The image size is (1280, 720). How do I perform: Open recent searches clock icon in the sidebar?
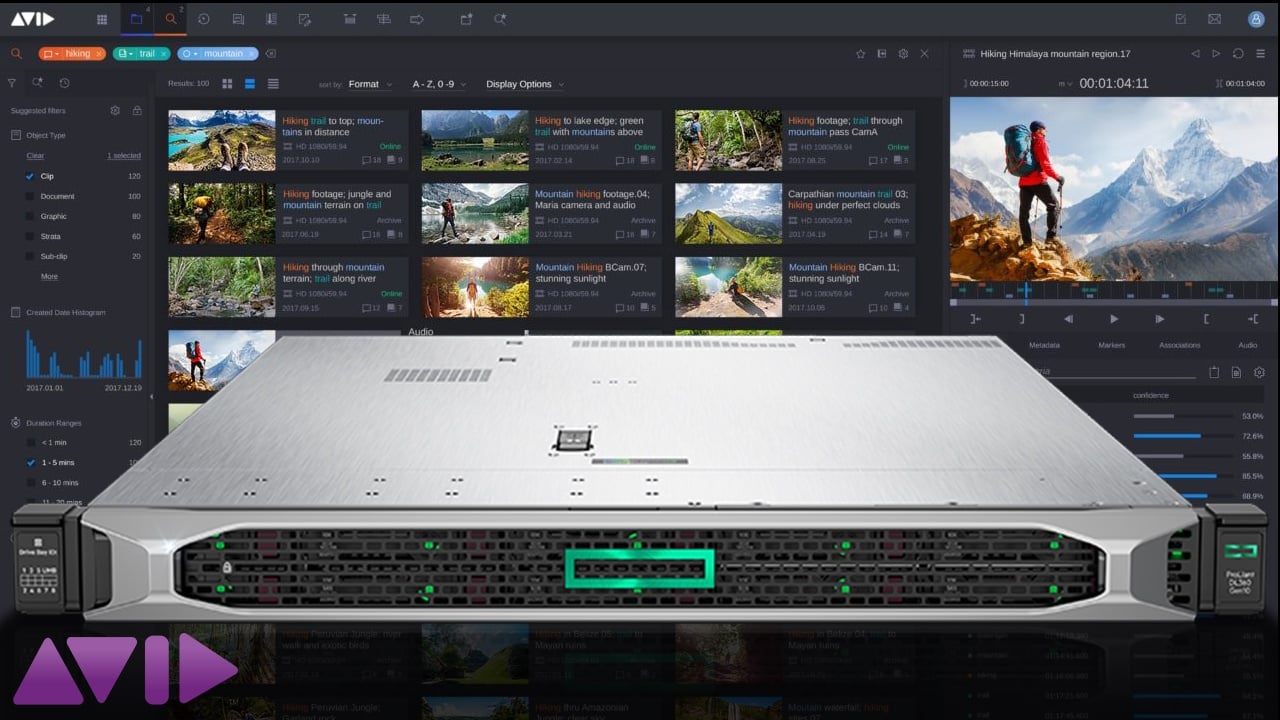coord(64,83)
